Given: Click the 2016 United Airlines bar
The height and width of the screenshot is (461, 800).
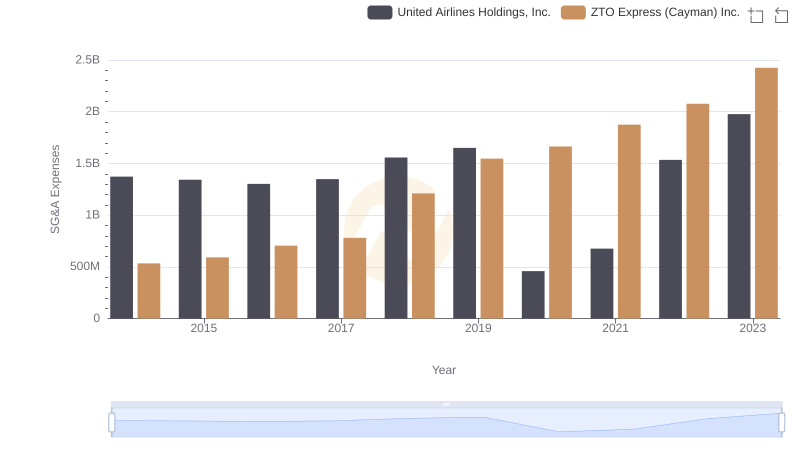Looking at the screenshot, I should pos(259,251).
